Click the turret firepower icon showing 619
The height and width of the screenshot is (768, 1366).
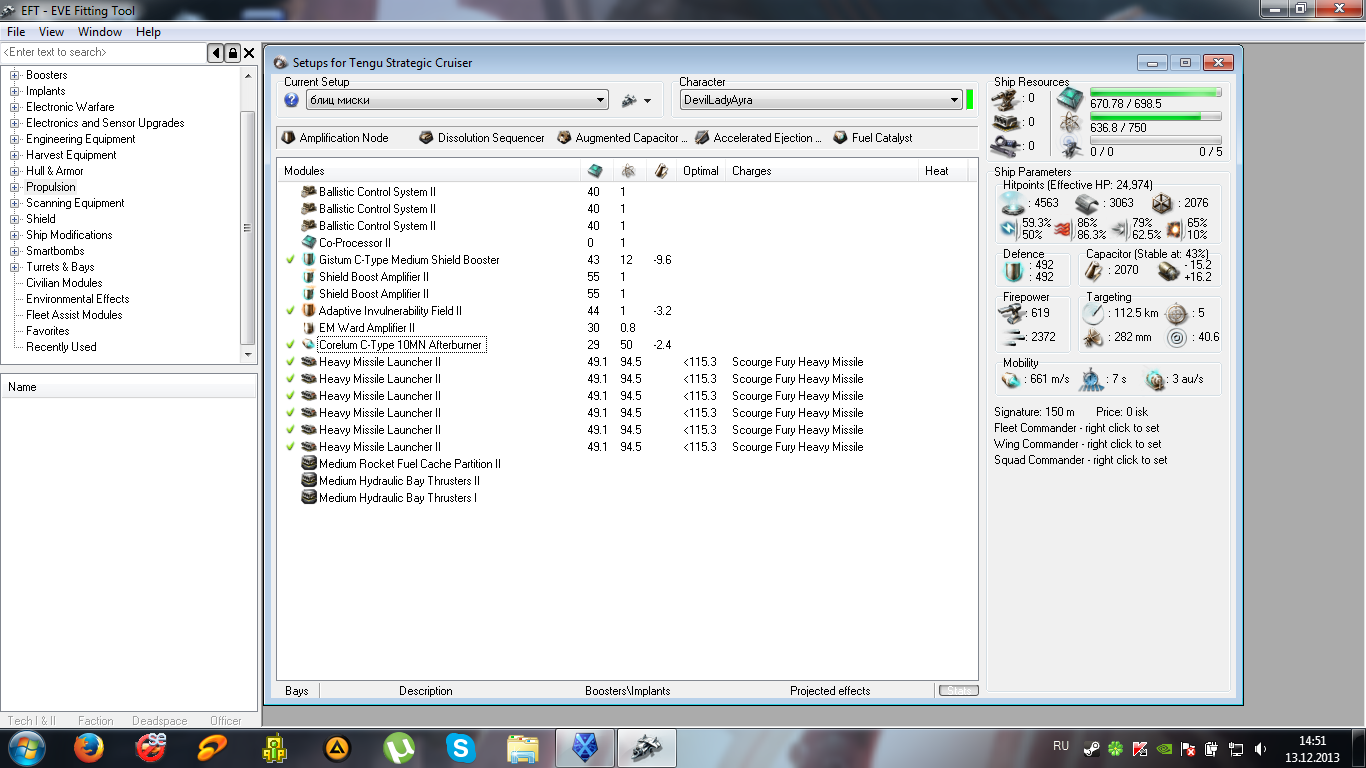(x=1013, y=313)
